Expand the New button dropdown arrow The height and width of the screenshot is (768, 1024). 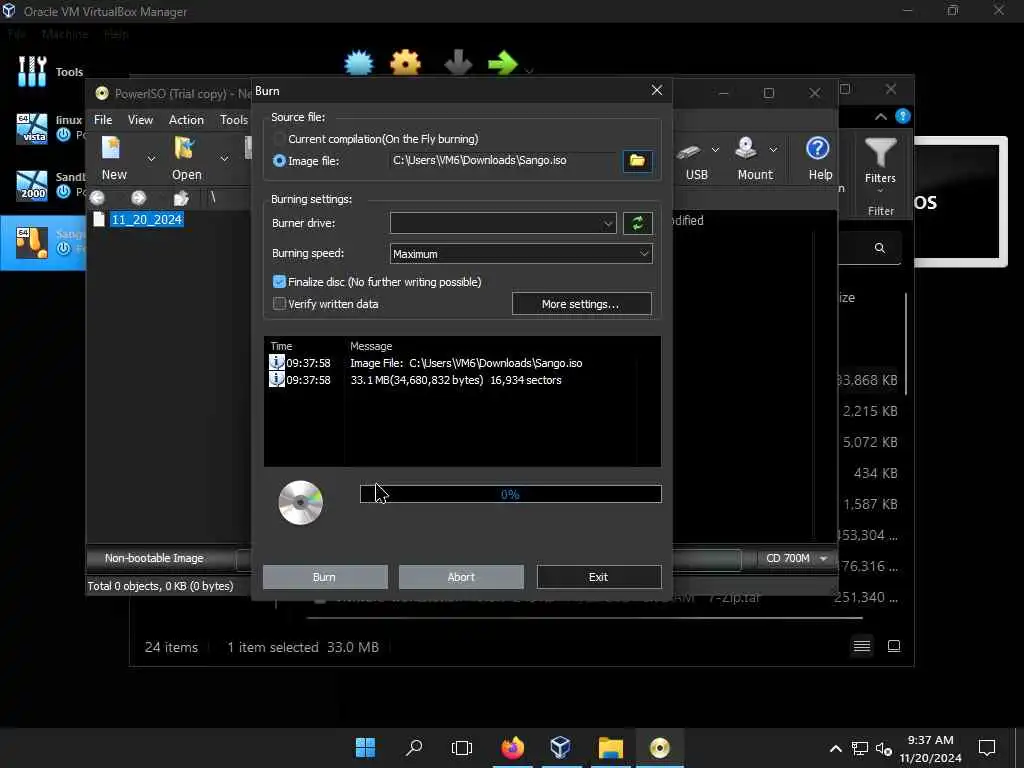pos(152,158)
